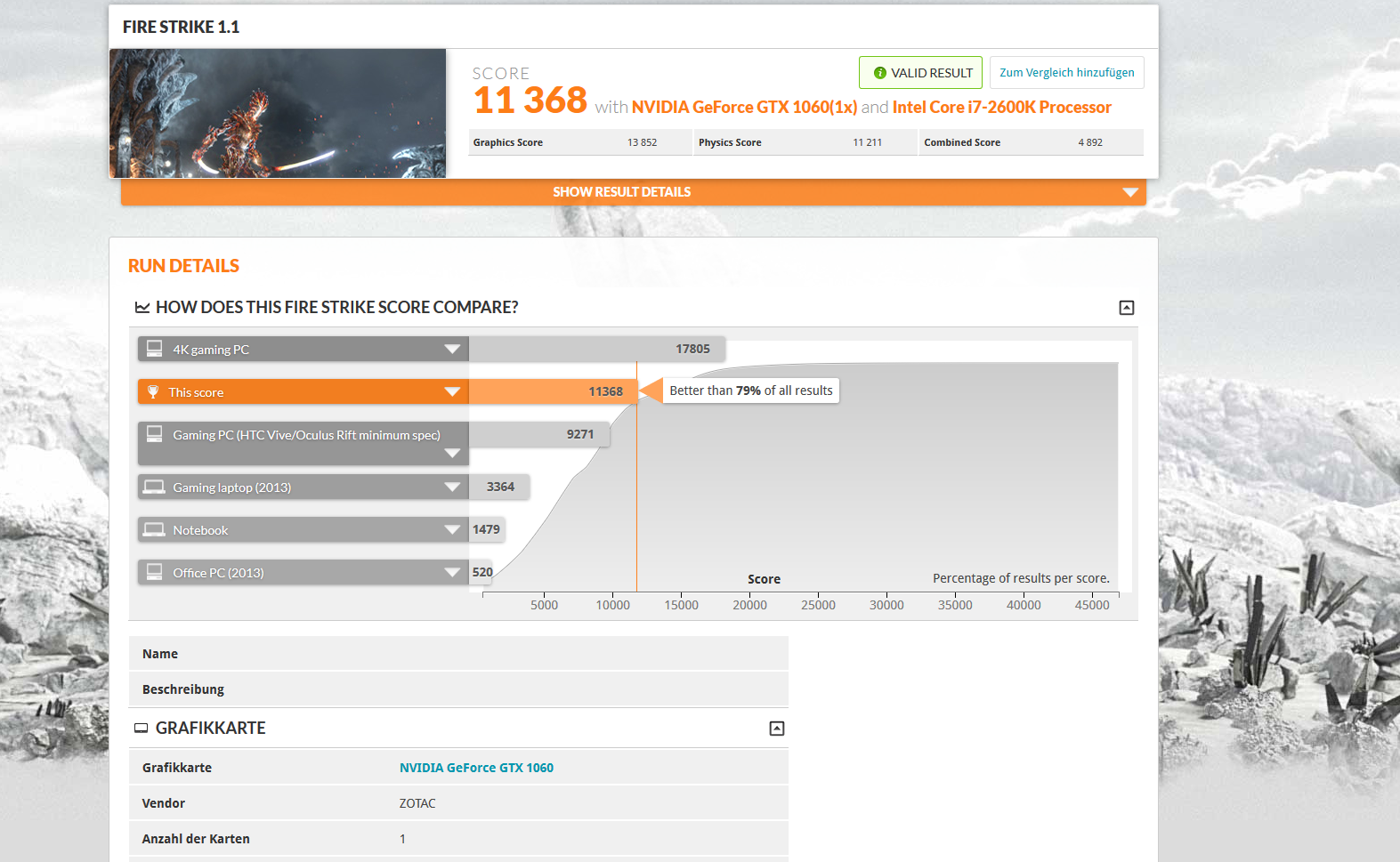
Task: Click the arrow on the result details bar
Action: 1130,192
